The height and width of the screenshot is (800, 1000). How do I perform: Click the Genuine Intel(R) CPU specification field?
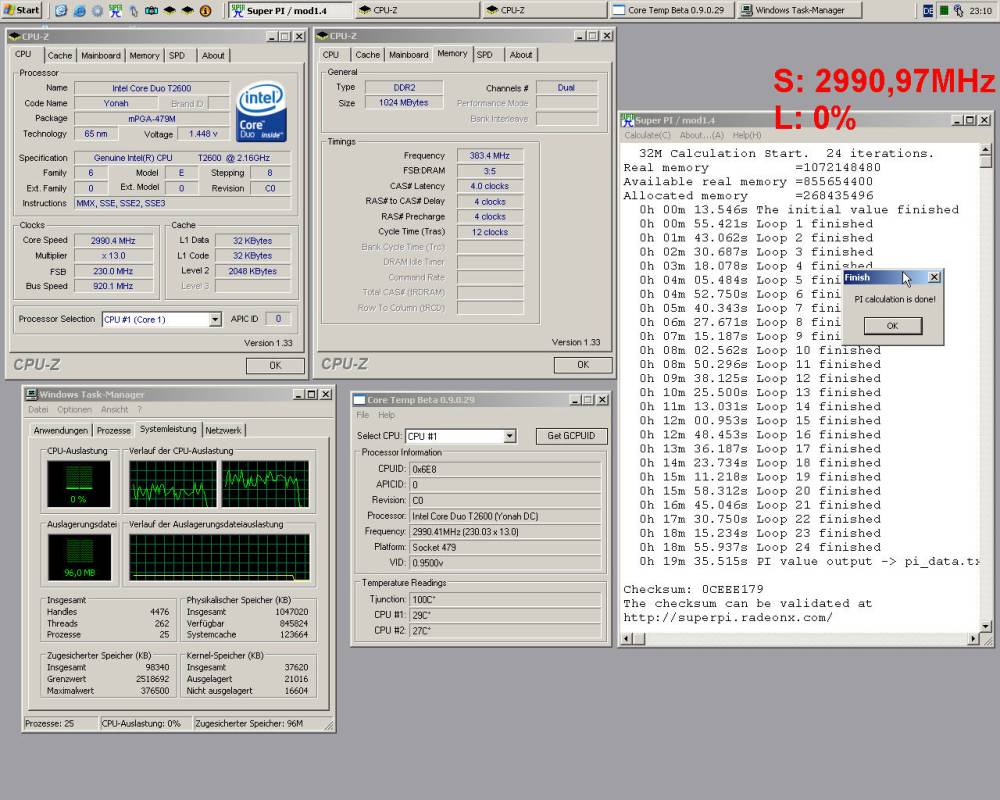182,158
